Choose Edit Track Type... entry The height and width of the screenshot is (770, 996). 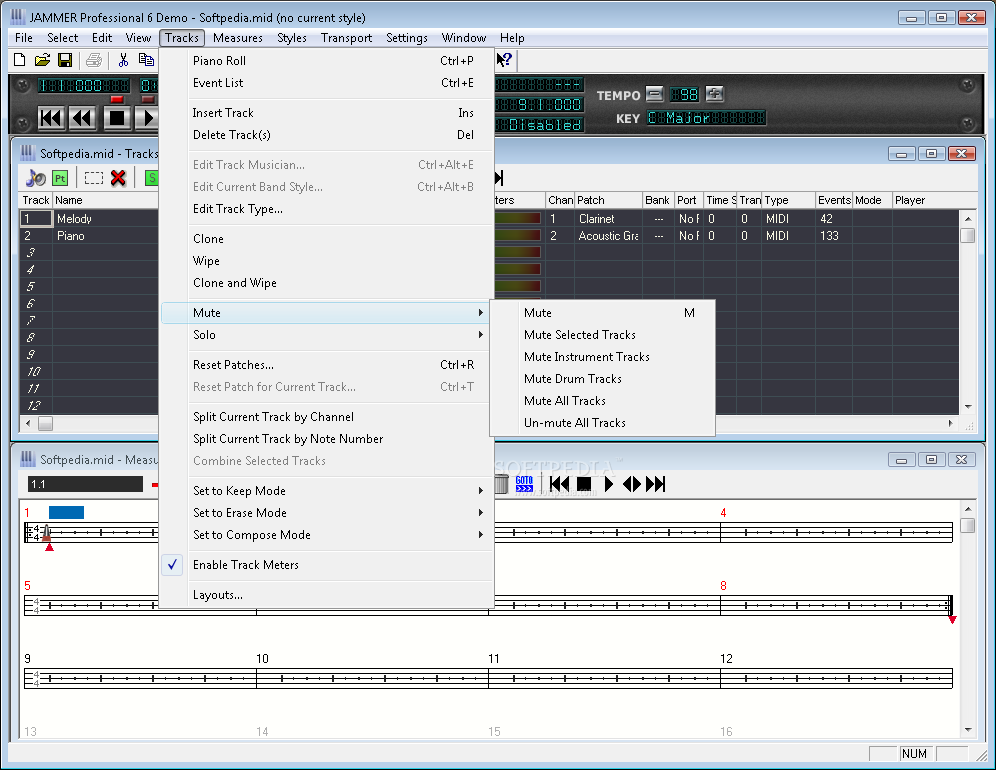(326, 209)
